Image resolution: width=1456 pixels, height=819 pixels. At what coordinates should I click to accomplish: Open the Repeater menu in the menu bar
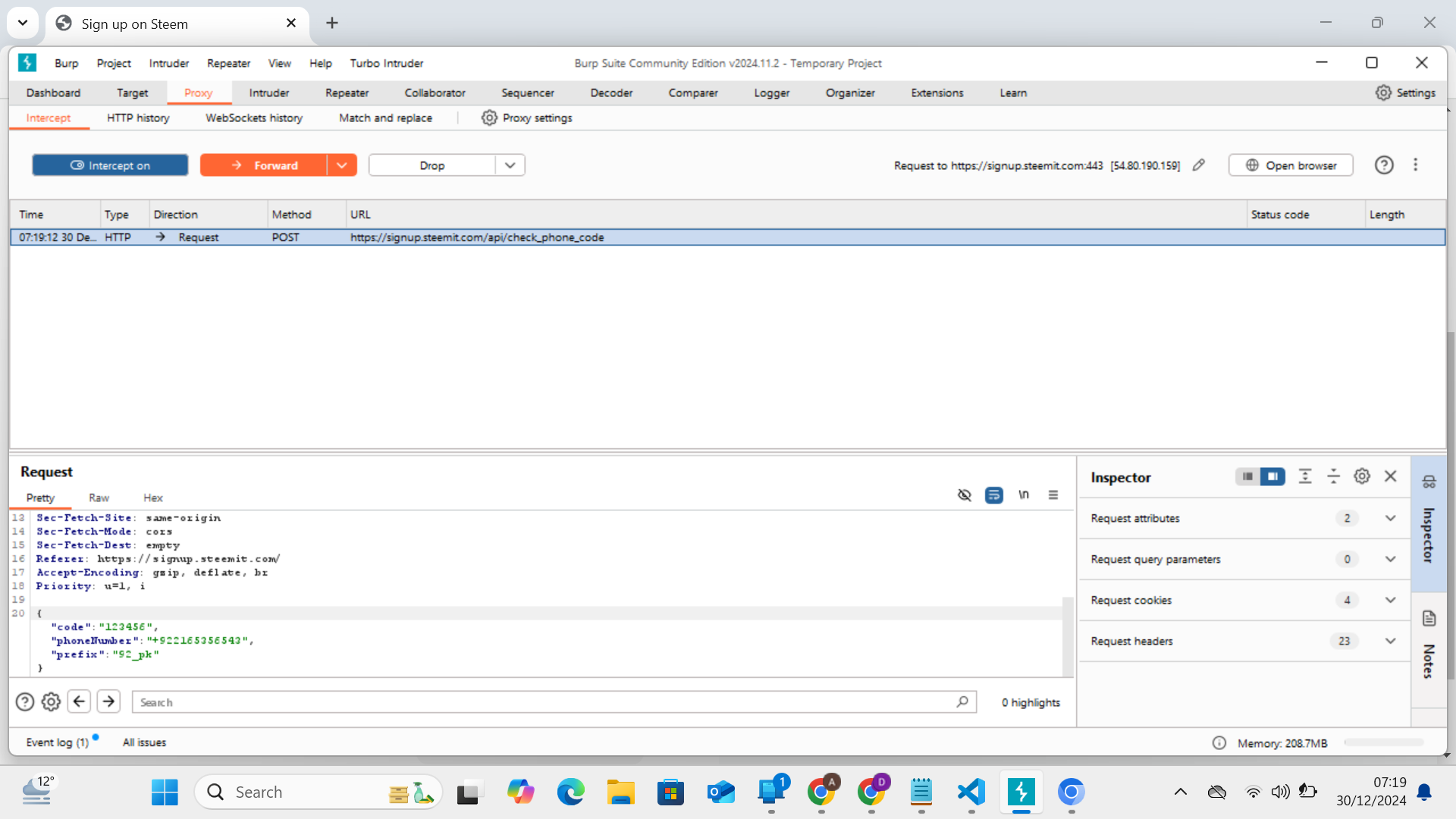pyautogui.click(x=228, y=63)
